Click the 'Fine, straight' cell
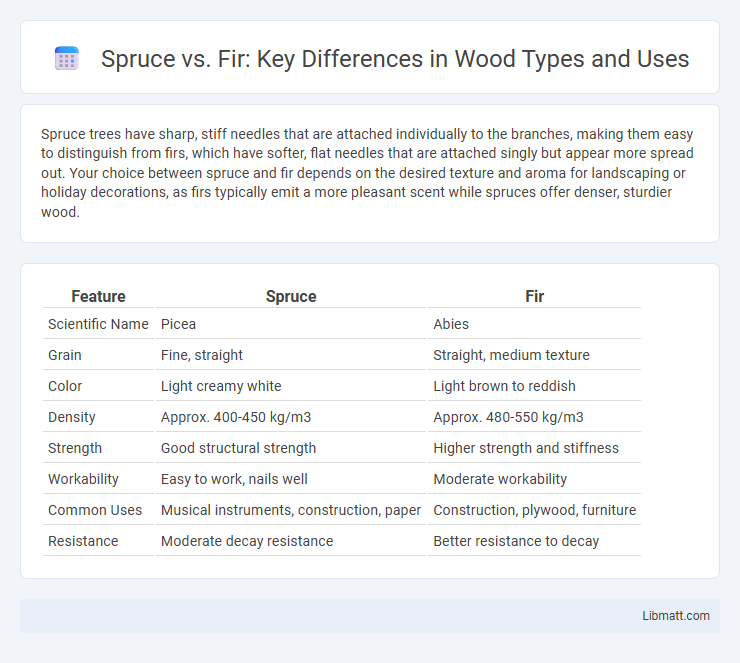 click(x=291, y=355)
